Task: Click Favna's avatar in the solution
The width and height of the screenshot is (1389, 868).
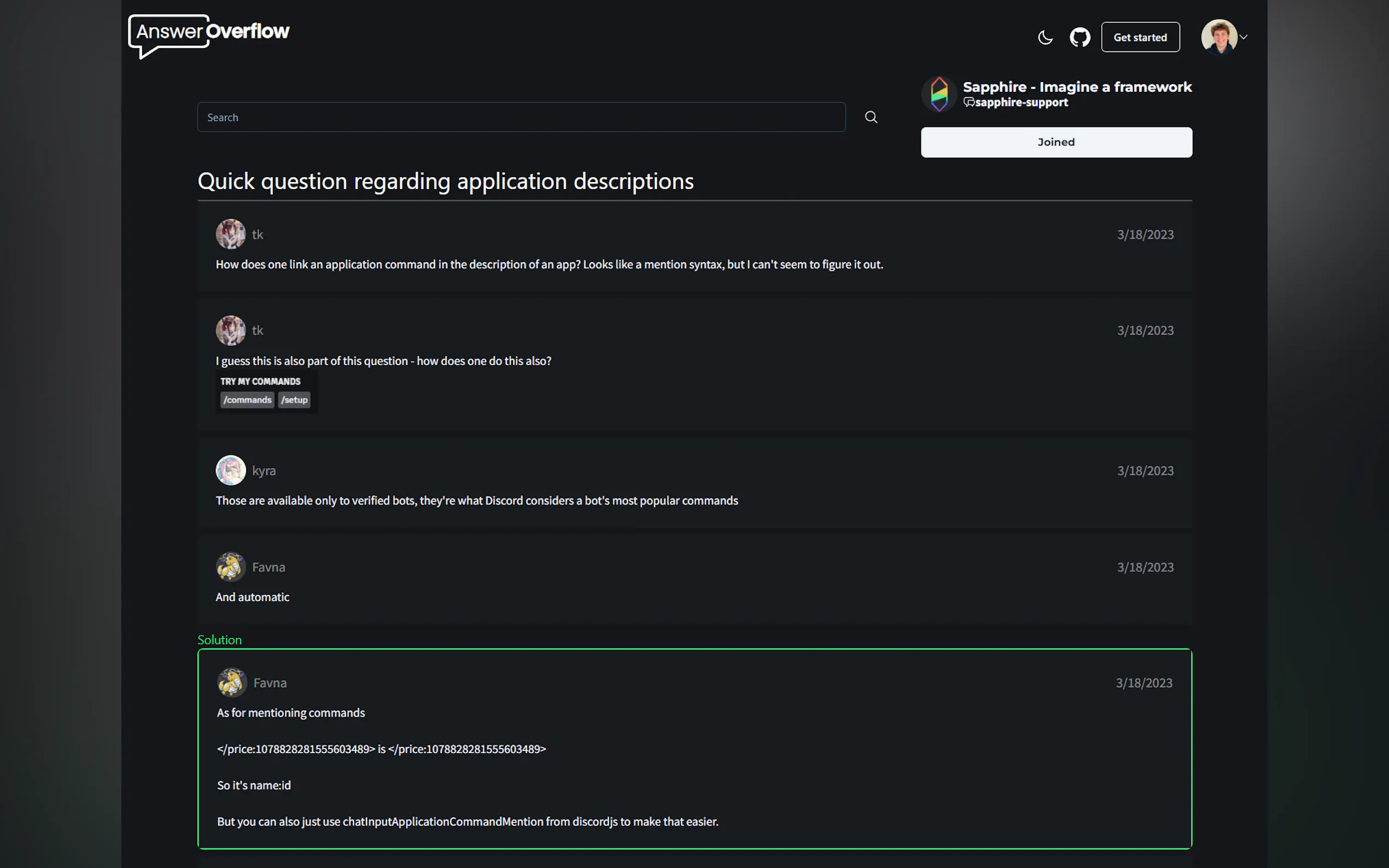Action: pos(231,683)
